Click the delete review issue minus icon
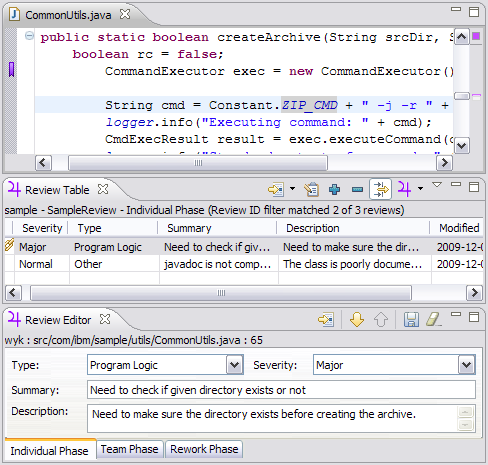The width and height of the screenshot is (488, 465). 357,189
